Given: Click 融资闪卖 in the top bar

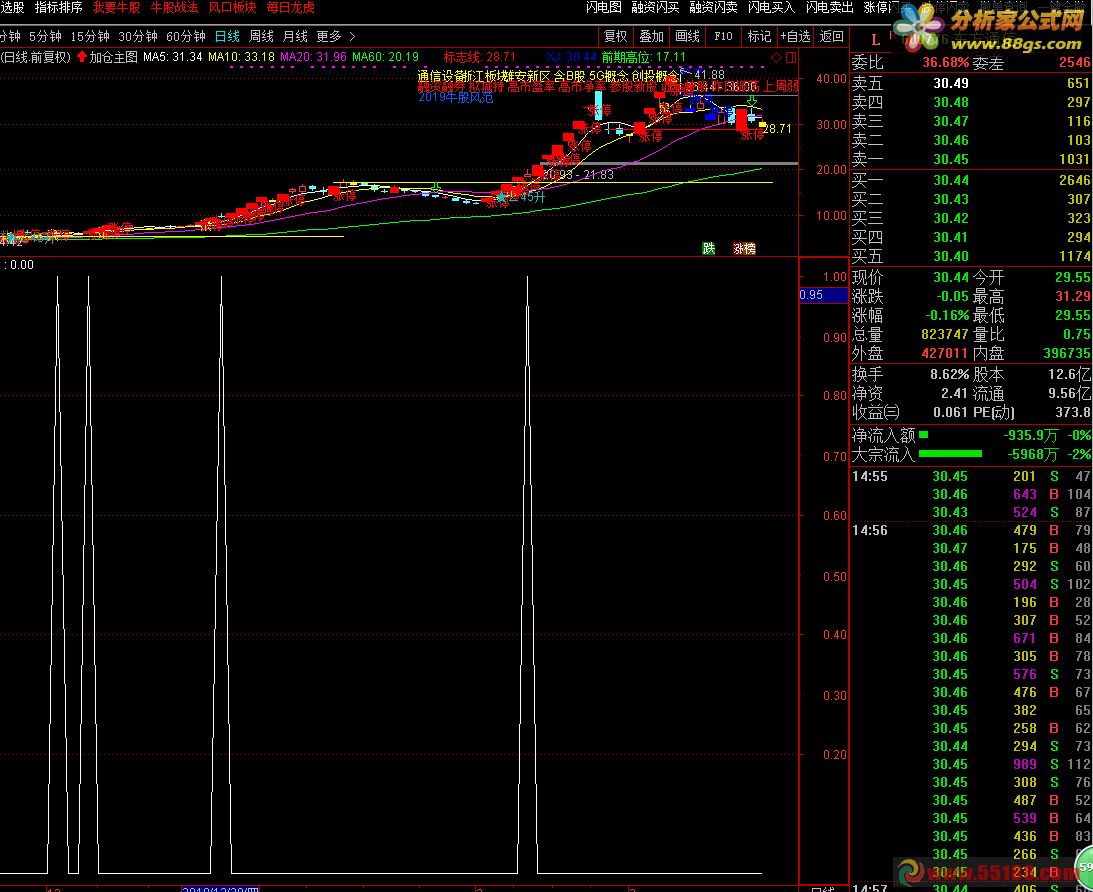Looking at the screenshot, I should [x=713, y=7].
